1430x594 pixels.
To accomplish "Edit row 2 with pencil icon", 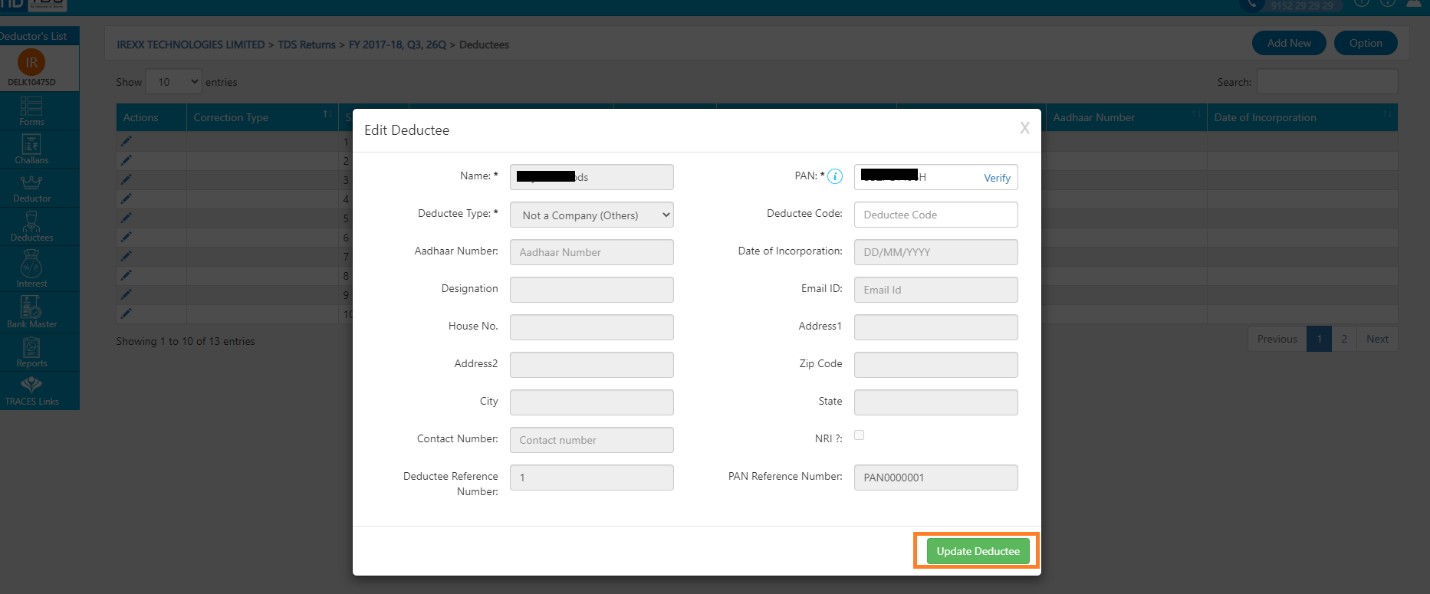I will point(127,161).
